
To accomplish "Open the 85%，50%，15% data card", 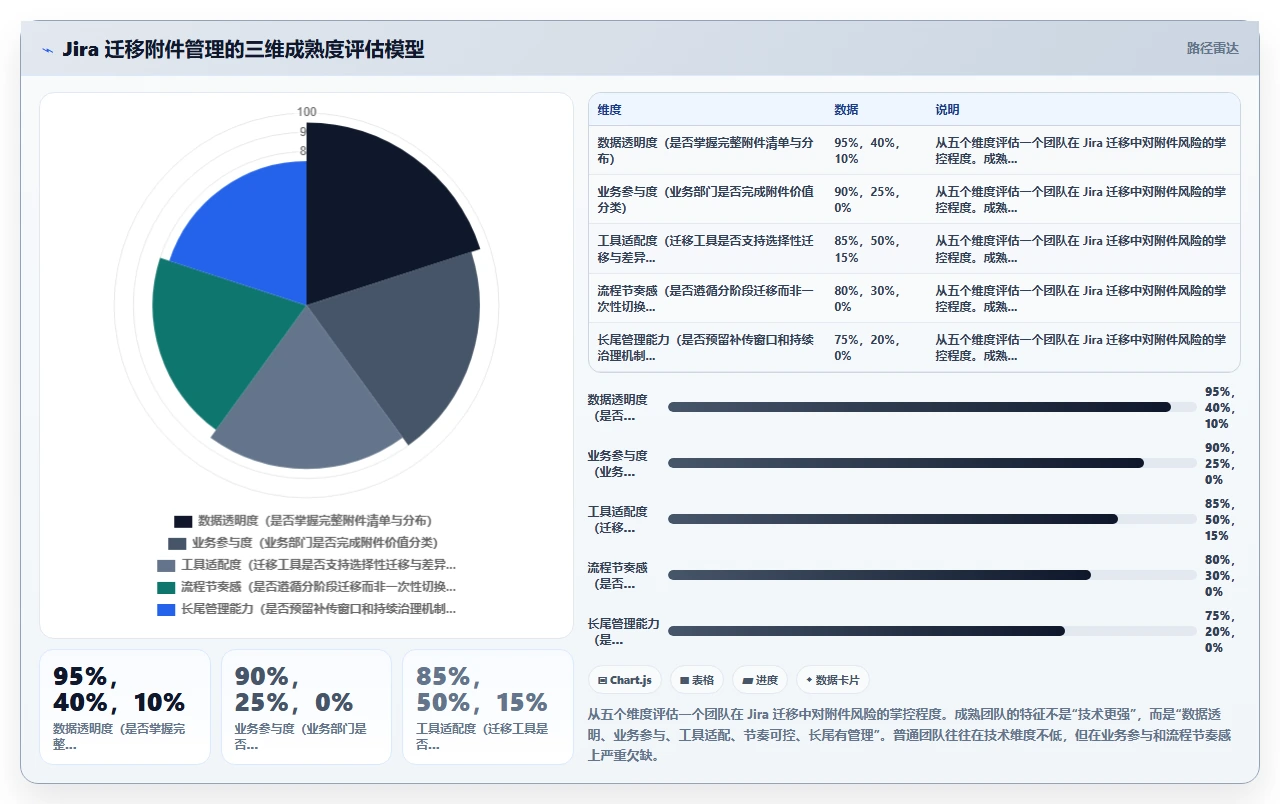I will (488, 707).
